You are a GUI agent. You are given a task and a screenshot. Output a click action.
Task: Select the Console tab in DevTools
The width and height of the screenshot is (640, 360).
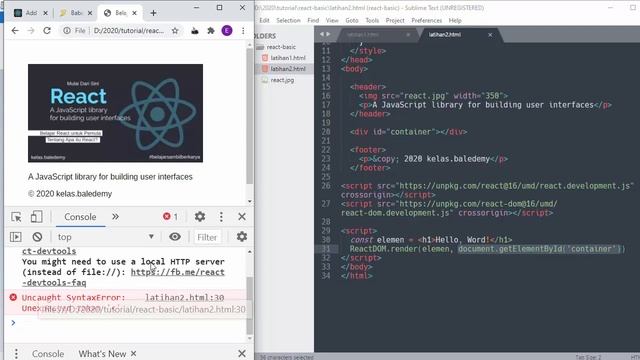pyautogui.click(x=80, y=217)
